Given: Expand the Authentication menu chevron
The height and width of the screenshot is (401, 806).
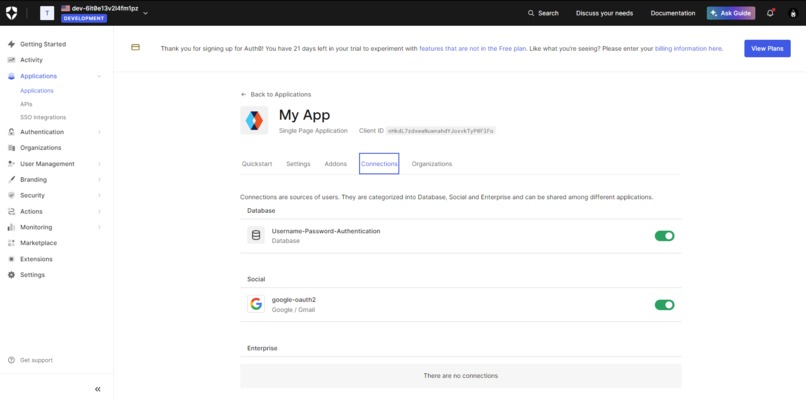Looking at the screenshot, I should click(x=99, y=132).
